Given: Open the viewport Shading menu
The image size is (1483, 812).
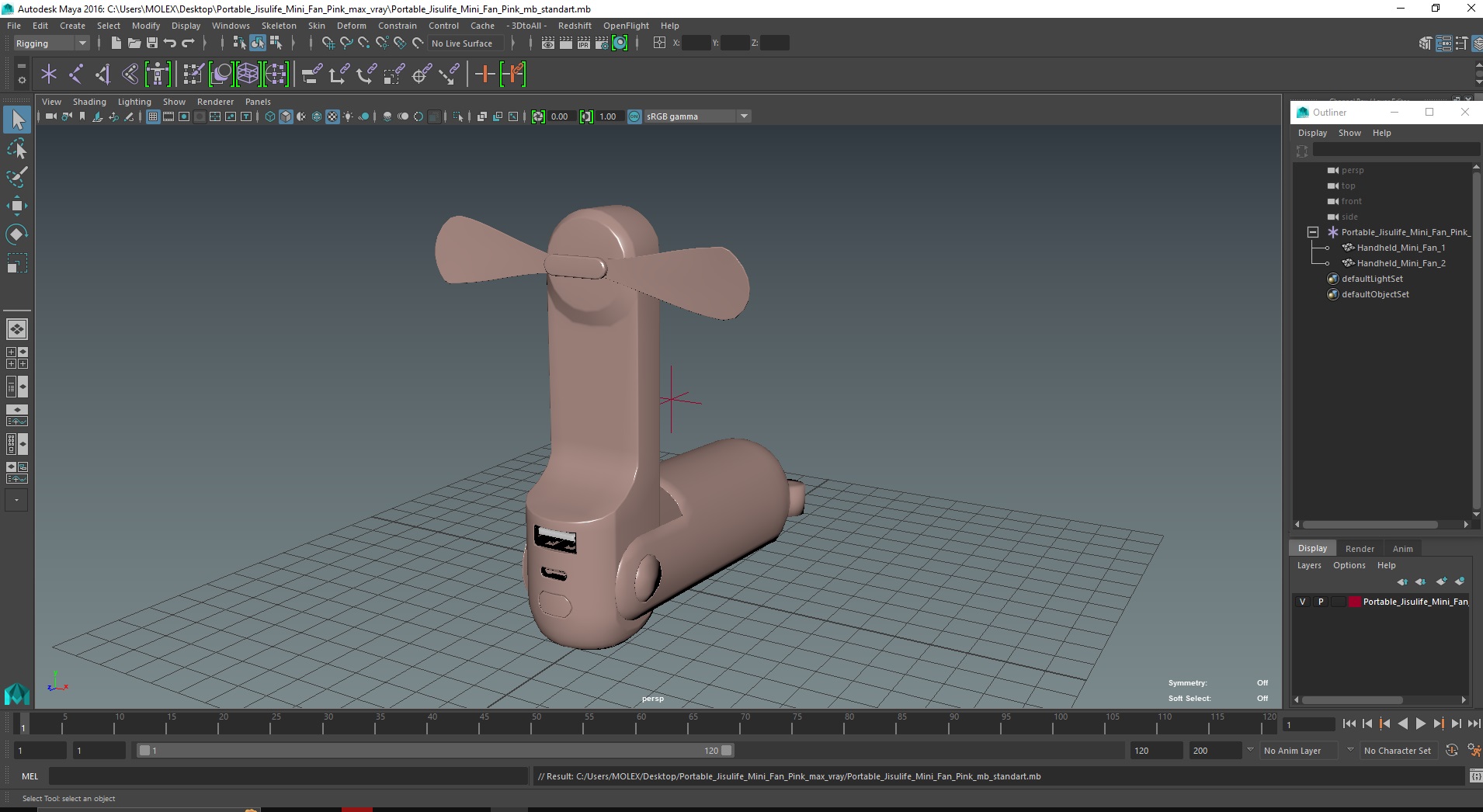Looking at the screenshot, I should pos(89,102).
